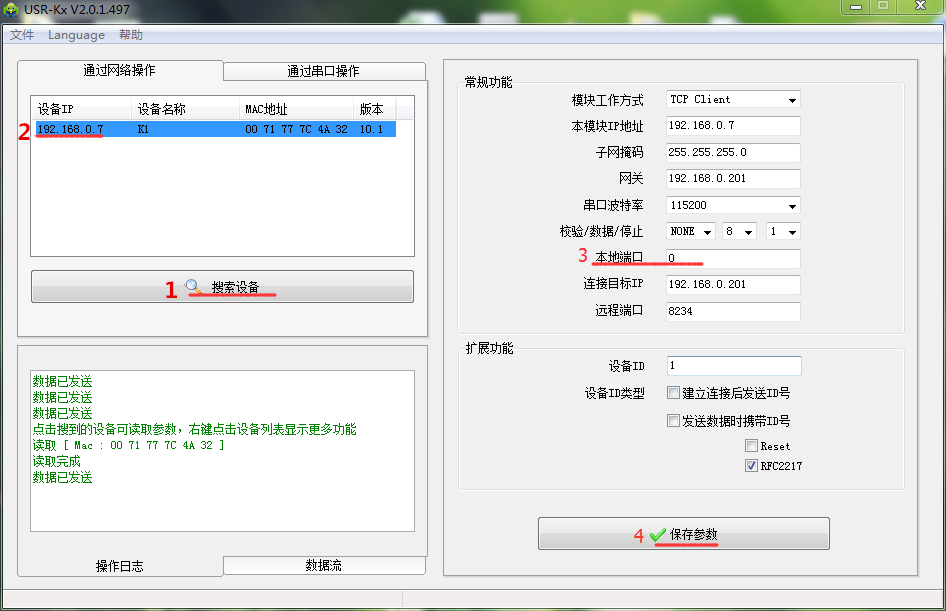This screenshot has height=611, width=946.
Task: Switch to 数据流 tab
Action: point(323,565)
